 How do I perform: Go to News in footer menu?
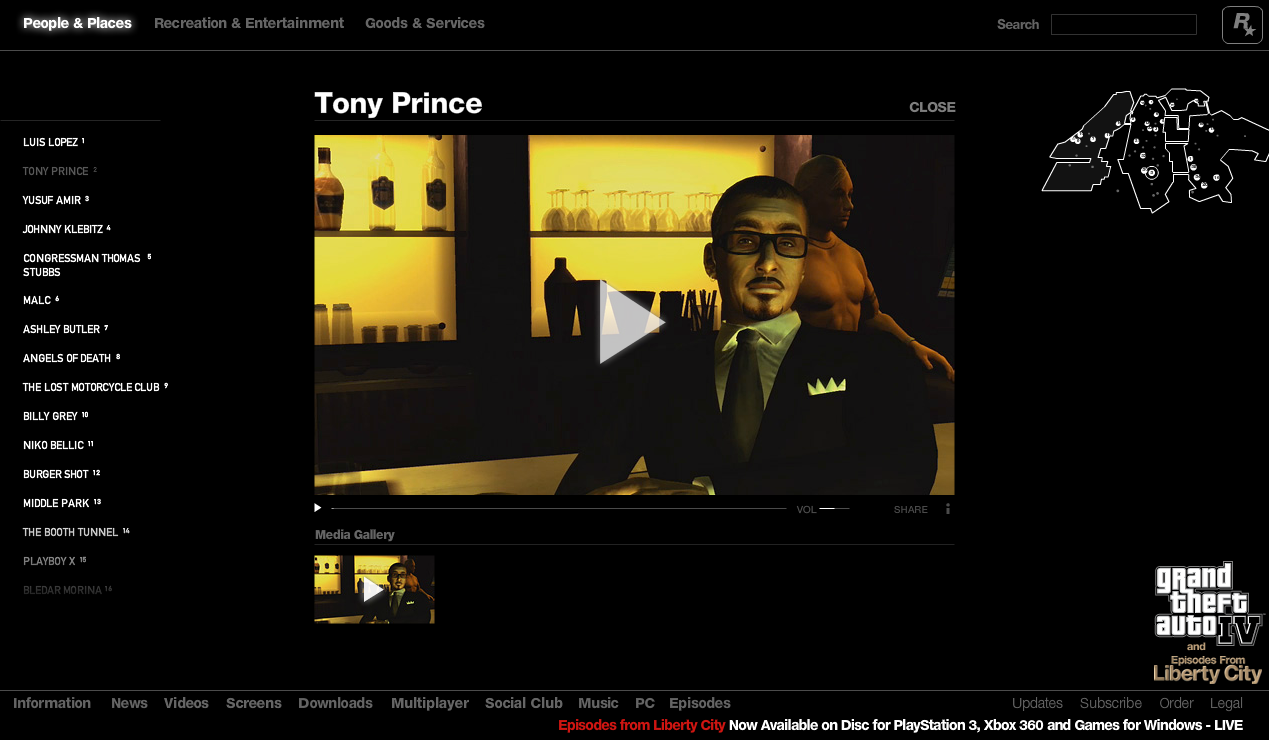tap(129, 703)
